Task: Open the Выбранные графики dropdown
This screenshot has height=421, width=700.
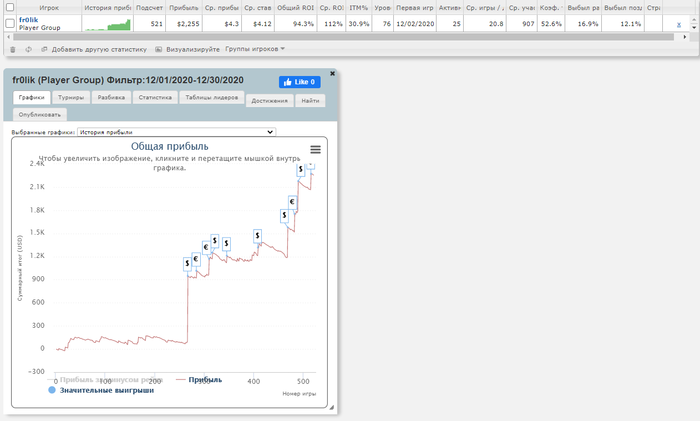Action: pyautogui.click(x=176, y=132)
